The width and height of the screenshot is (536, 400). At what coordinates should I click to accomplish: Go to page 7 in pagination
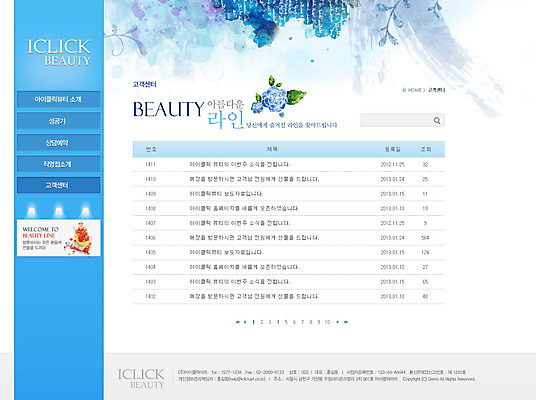coord(303,322)
